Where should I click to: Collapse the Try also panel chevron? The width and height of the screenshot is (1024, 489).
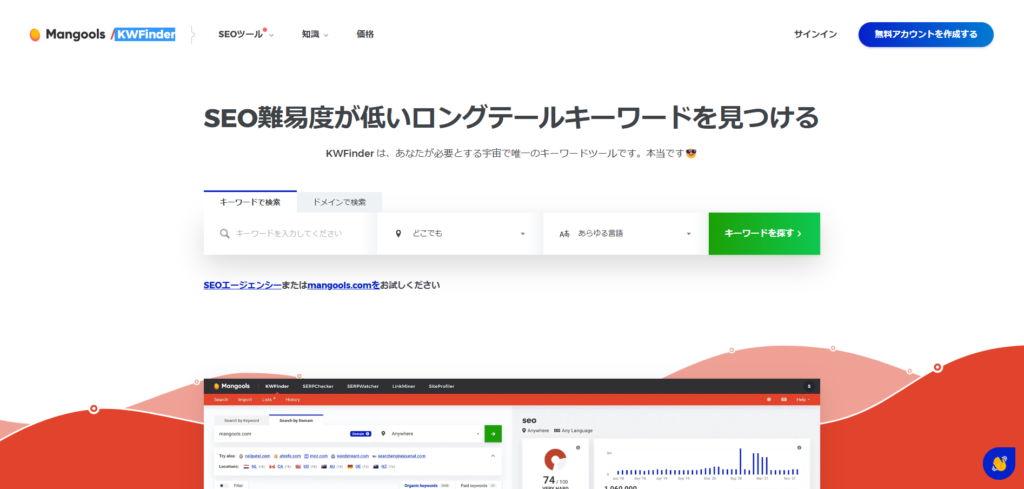click(x=493, y=456)
